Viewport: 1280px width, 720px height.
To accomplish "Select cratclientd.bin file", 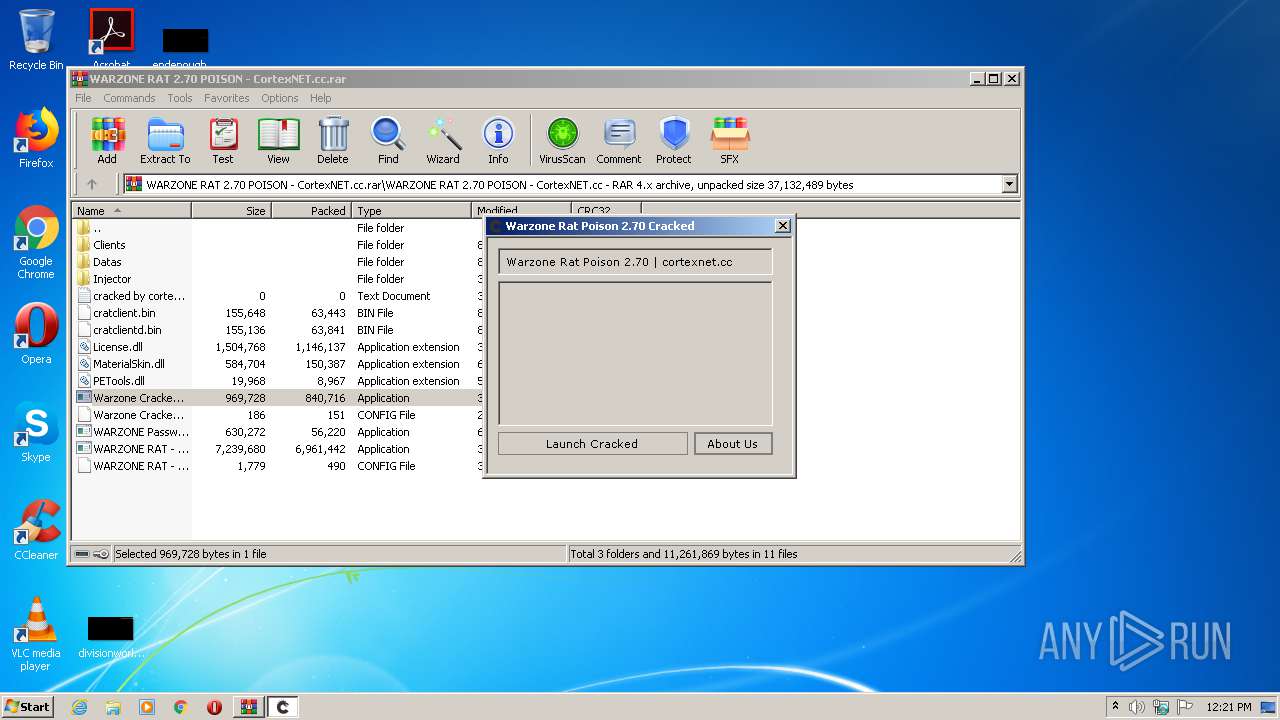I will pyautogui.click(x=278, y=330).
